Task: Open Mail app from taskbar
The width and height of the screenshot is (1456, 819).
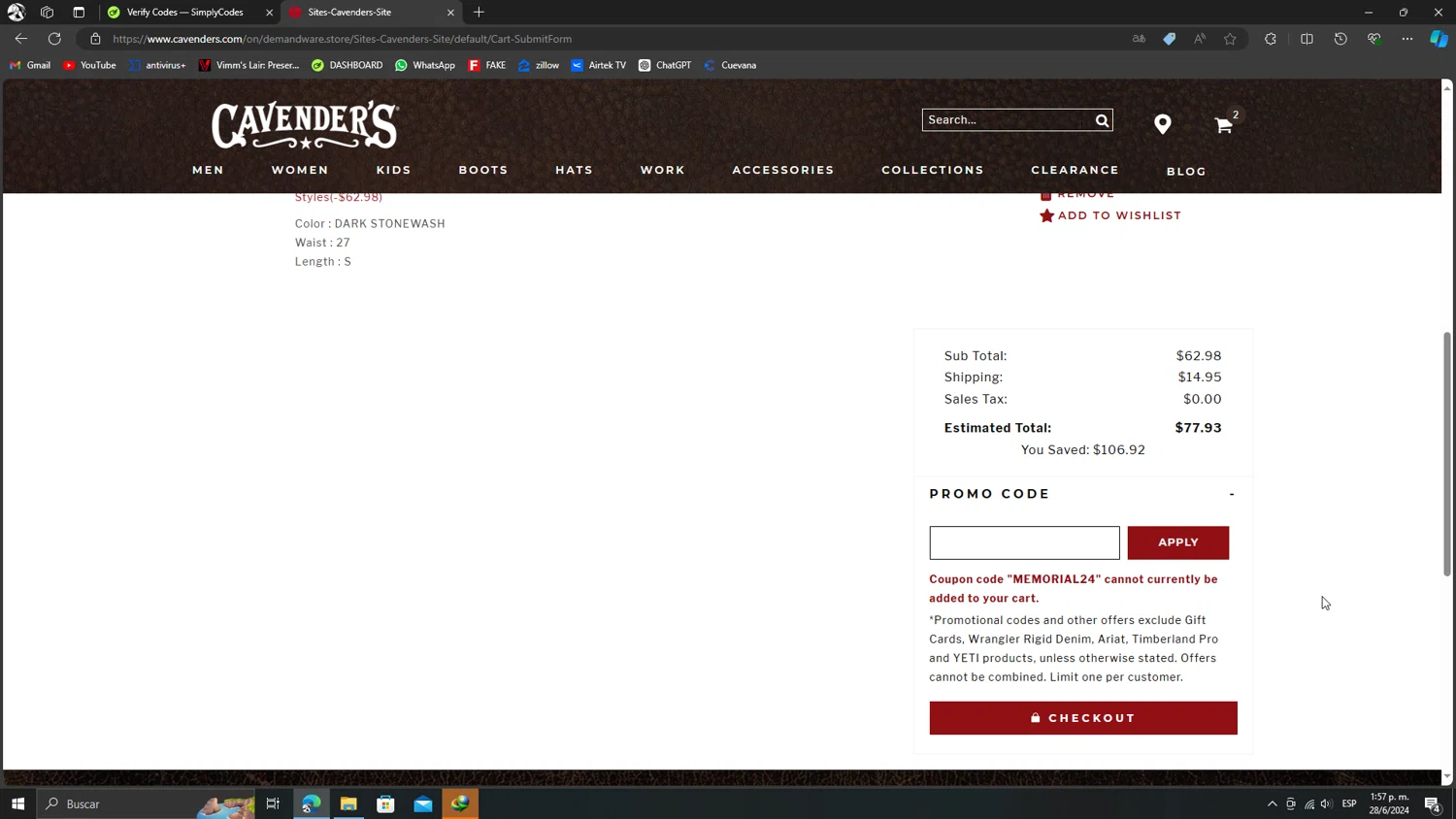Action: pos(423,803)
